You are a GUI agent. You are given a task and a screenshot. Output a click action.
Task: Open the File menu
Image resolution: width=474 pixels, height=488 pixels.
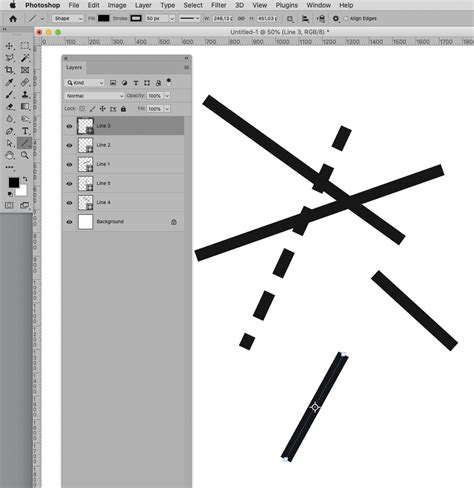pyautogui.click(x=74, y=5)
